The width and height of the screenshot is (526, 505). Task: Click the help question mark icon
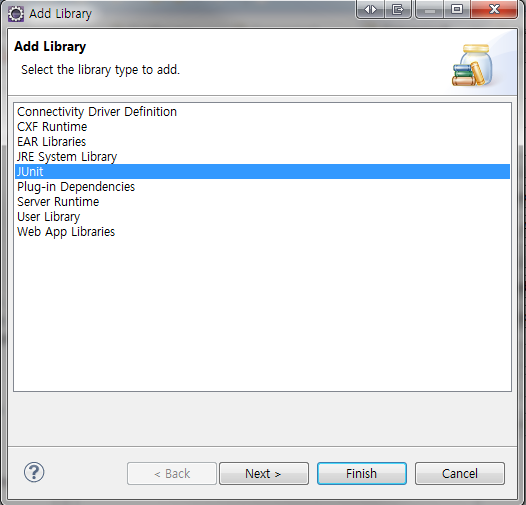(x=34, y=472)
